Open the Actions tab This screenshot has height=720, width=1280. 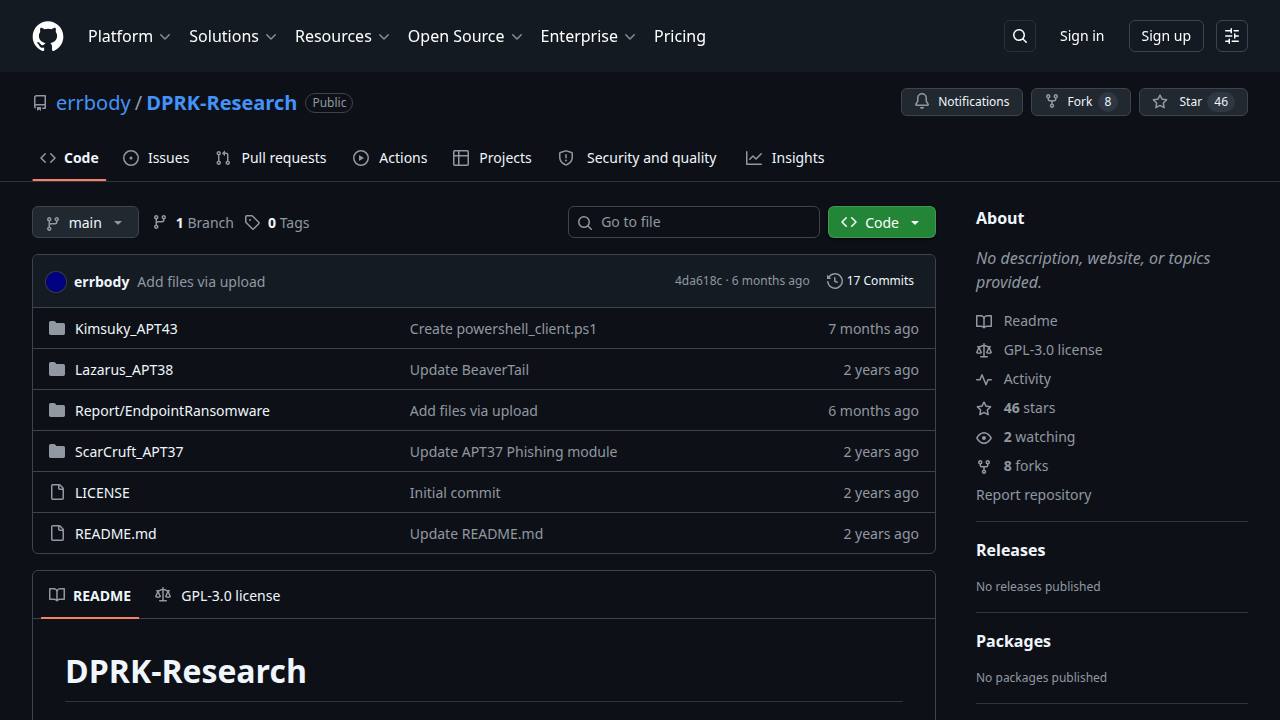pos(390,158)
